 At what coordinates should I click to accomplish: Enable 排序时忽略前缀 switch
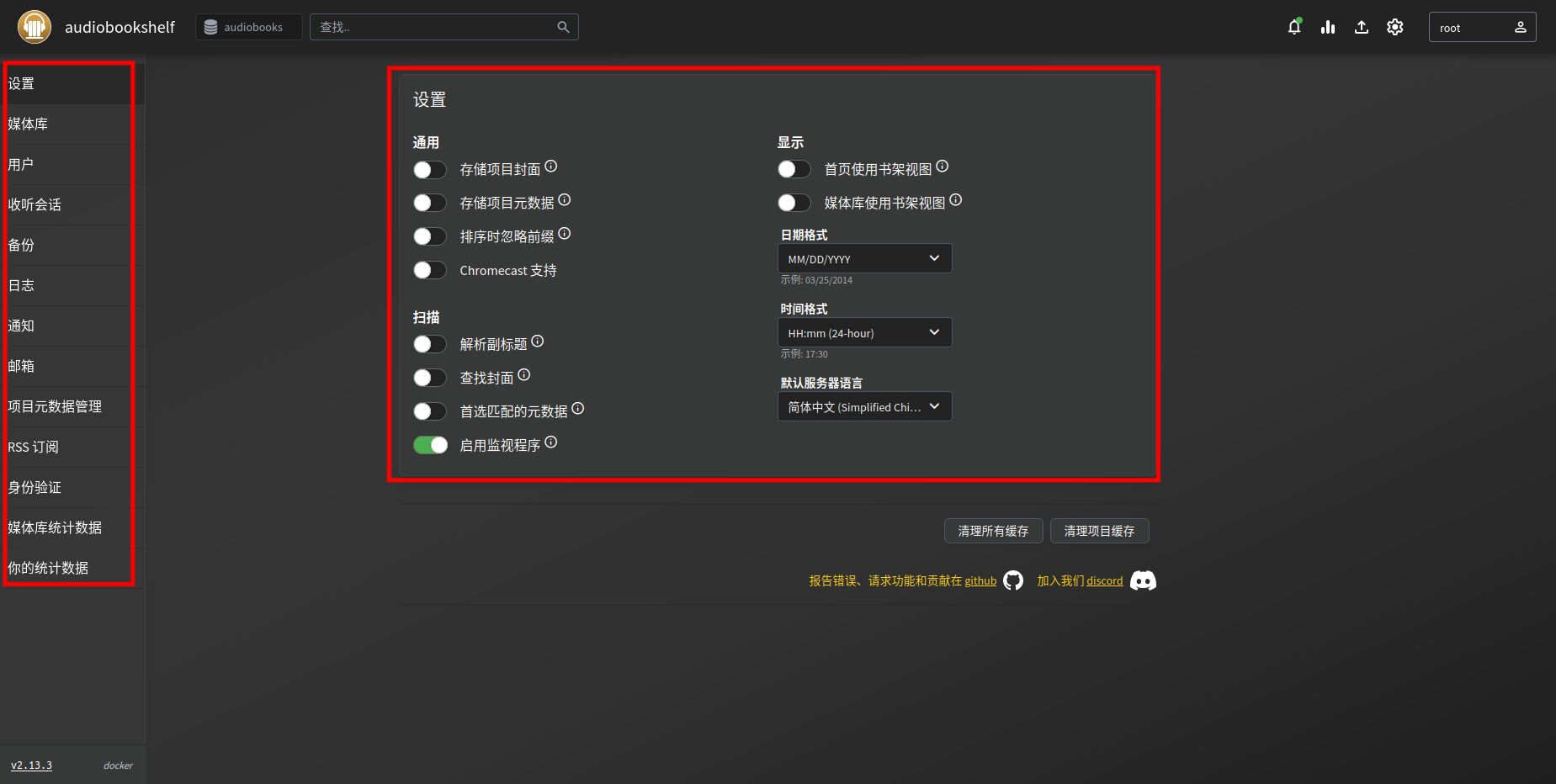click(x=430, y=236)
